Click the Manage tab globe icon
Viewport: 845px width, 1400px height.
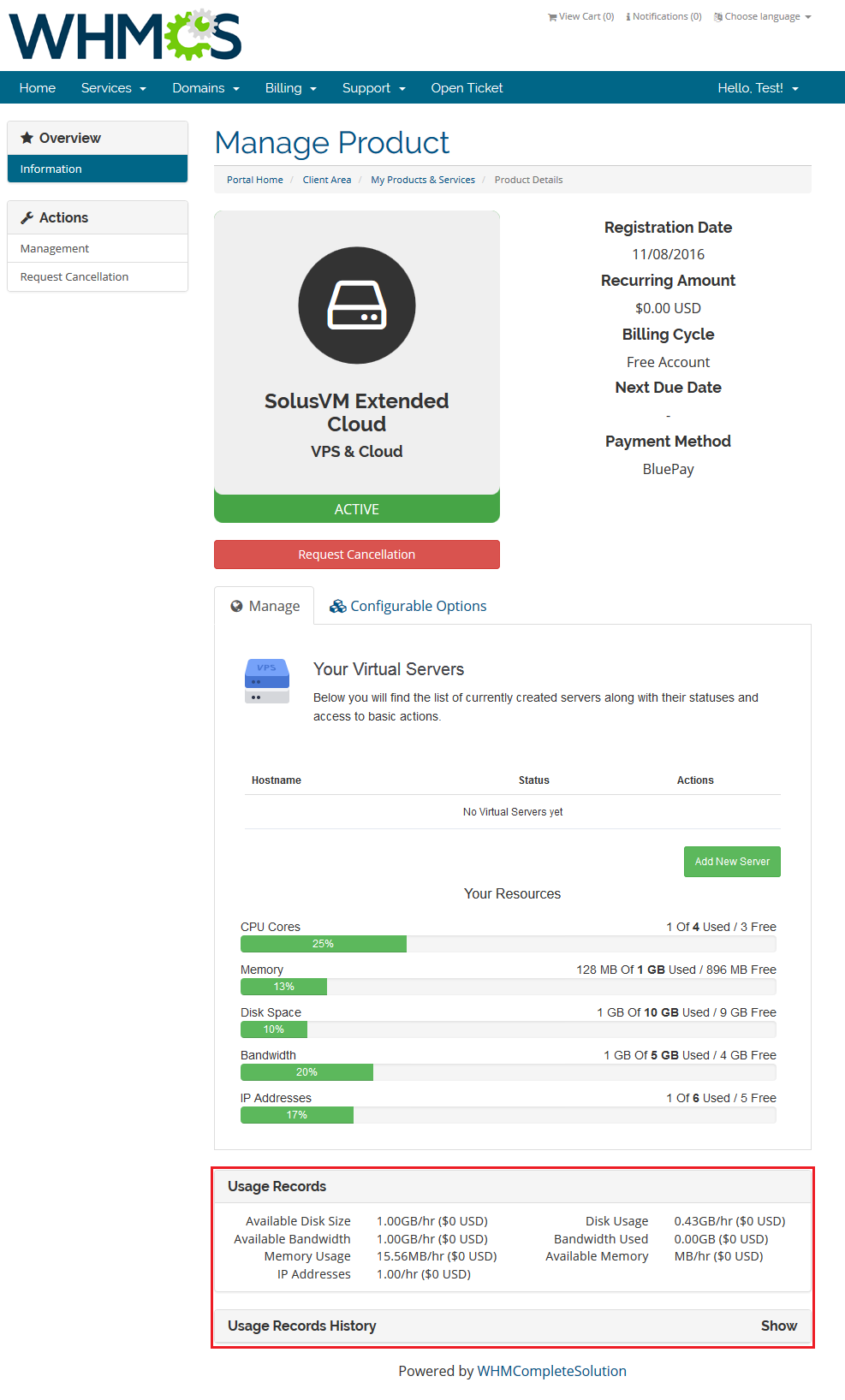(237, 606)
